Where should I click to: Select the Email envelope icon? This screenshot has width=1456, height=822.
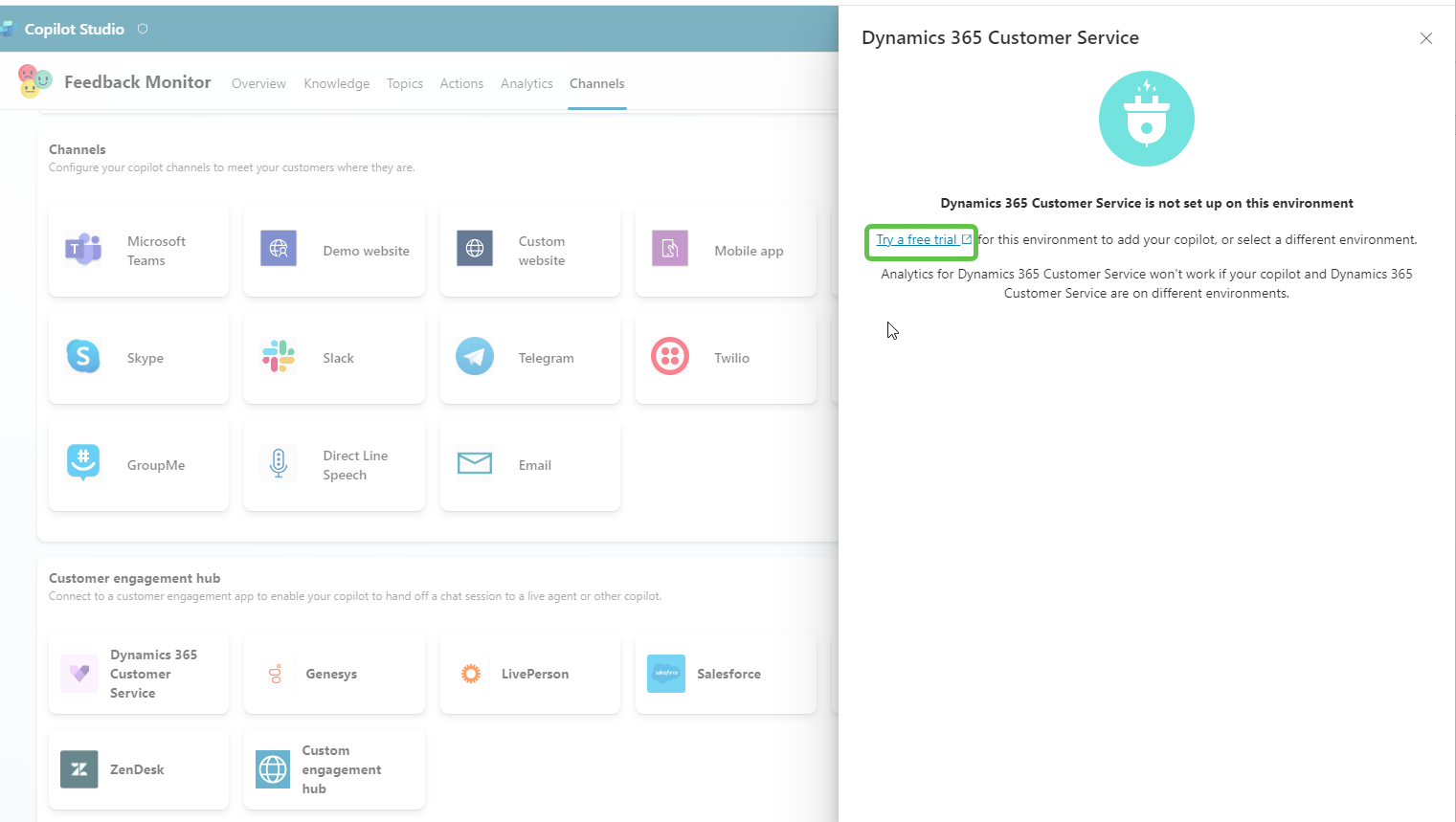[x=475, y=464]
